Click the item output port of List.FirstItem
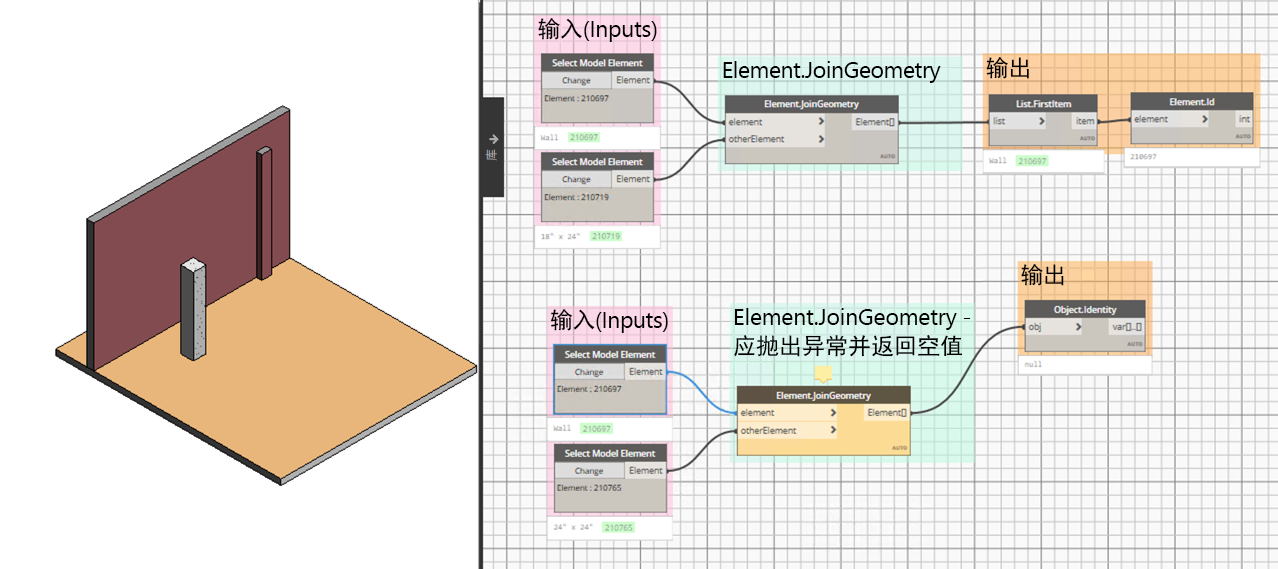The height and width of the screenshot is (569, 1278). pyautogui.click(x=1085, y=121)
